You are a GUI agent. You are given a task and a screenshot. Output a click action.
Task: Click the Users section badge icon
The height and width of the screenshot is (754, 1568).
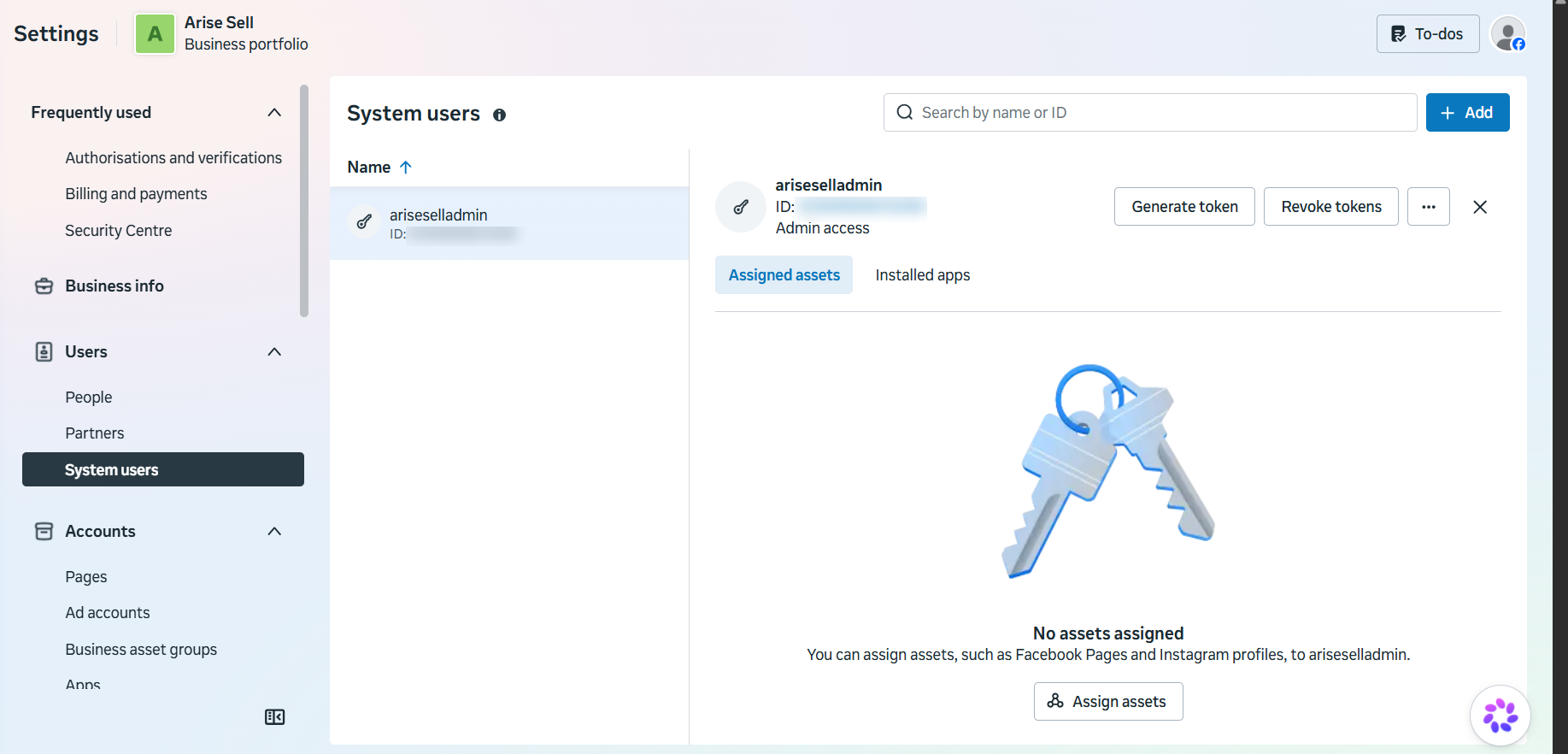(44, 352)
